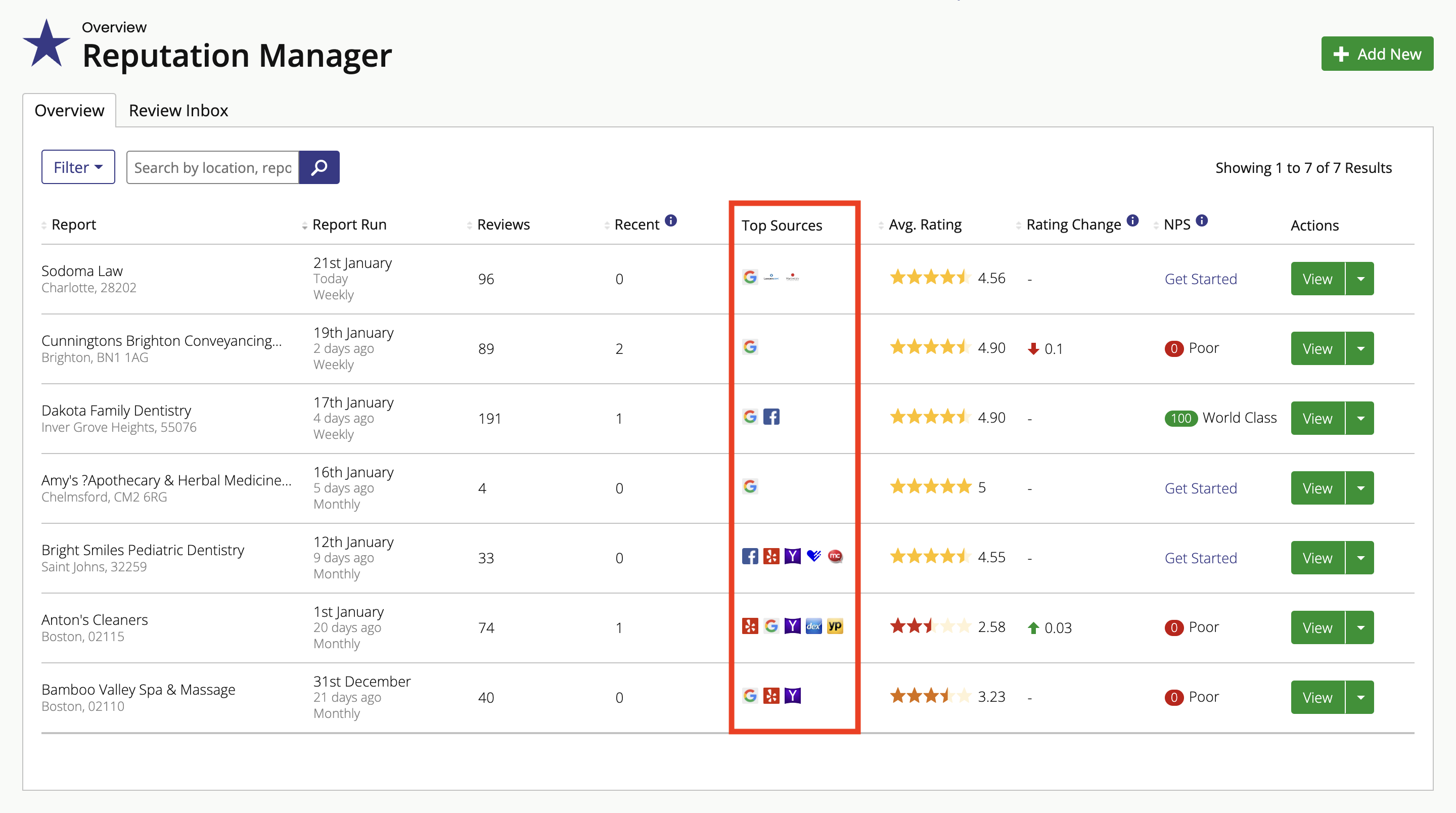View the Cunningtons Brighton Conveyancing report

click(1317, 348)
